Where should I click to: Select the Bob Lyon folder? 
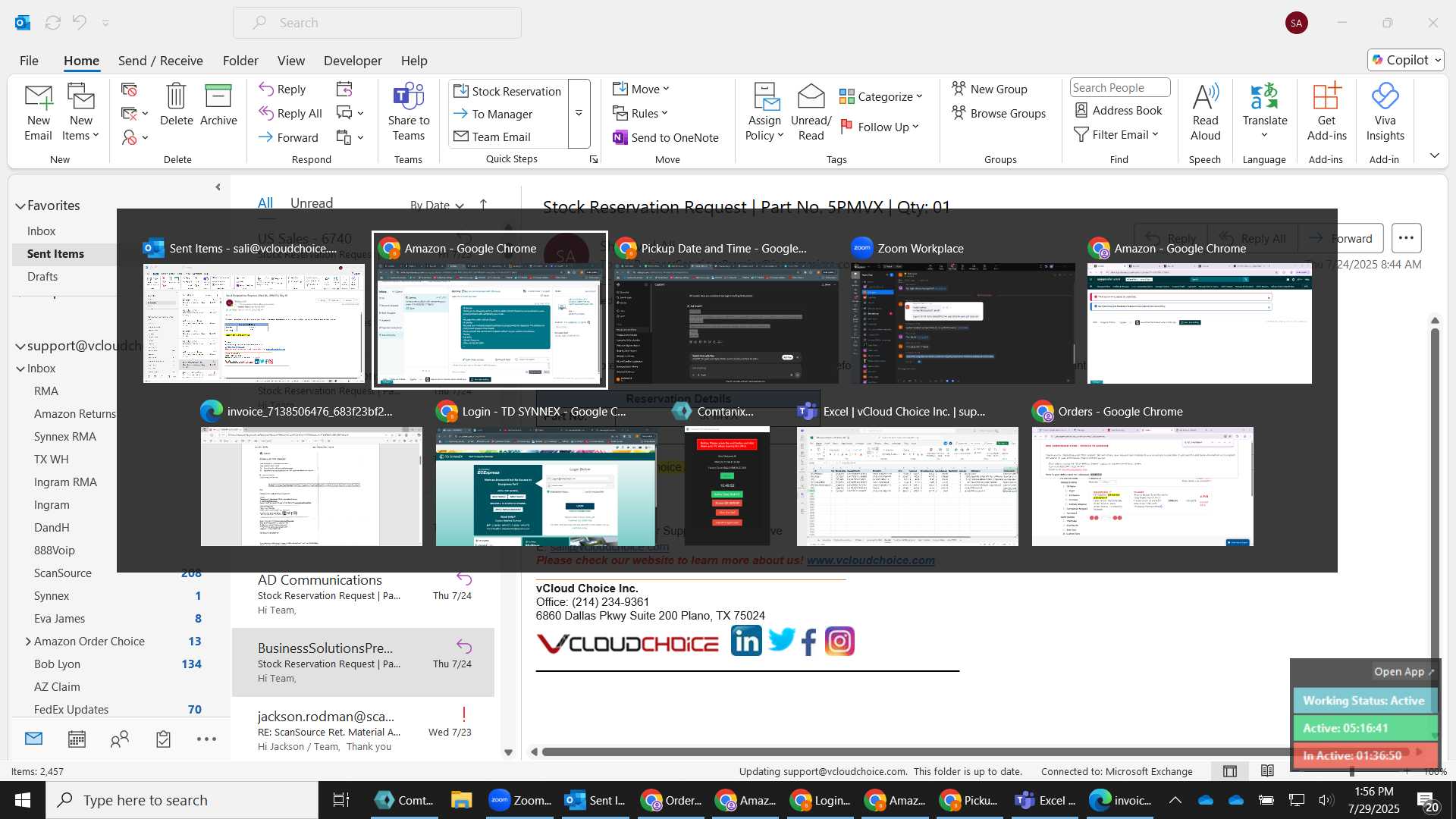click(x=57, y=664)
